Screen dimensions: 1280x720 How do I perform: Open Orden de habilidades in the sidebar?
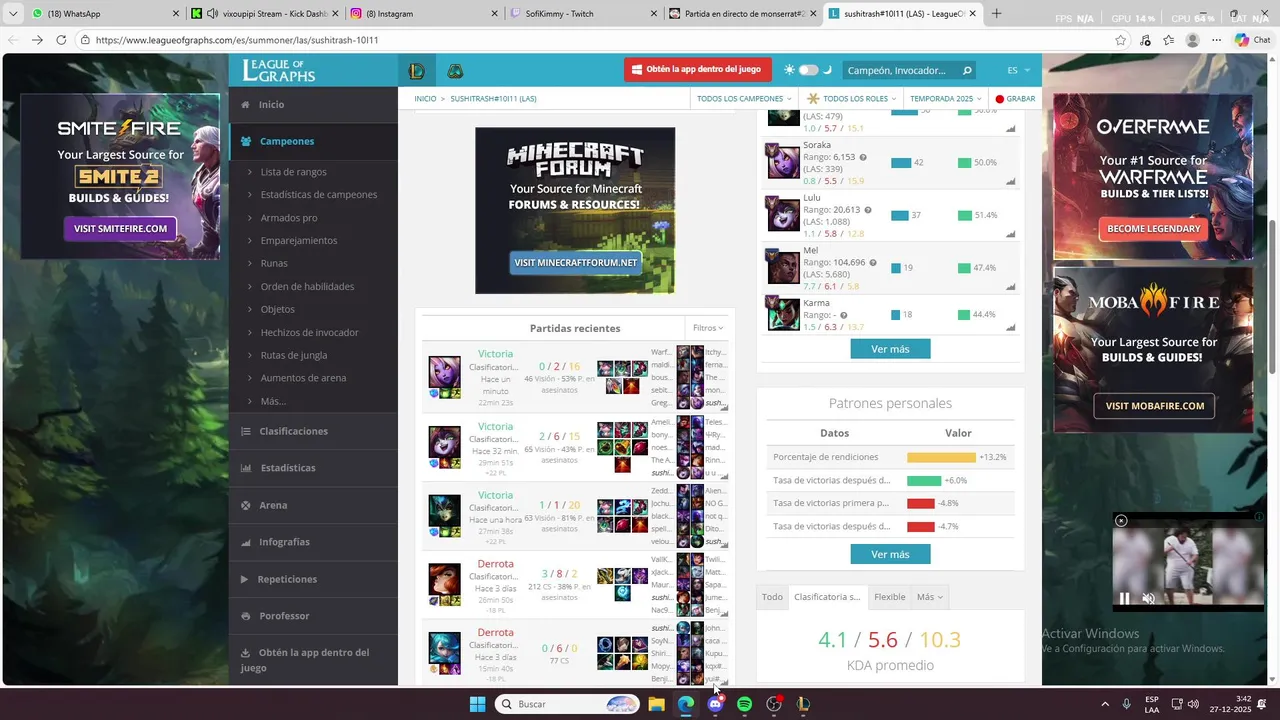tap(307, 287)
